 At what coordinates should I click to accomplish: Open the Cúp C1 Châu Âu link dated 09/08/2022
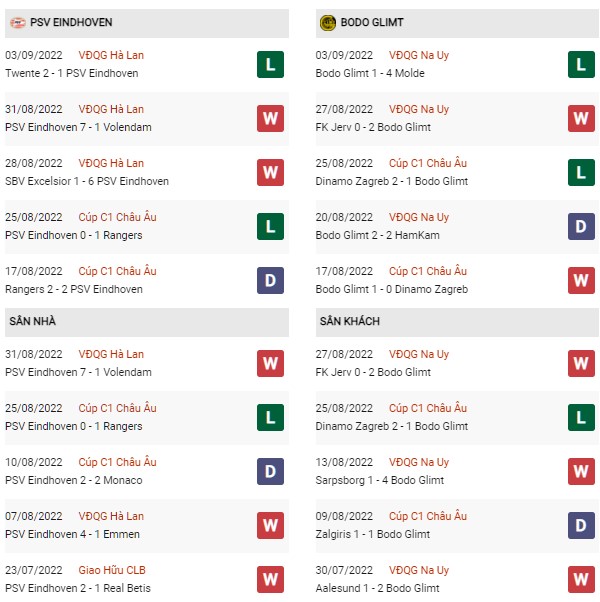coord(428,516)
